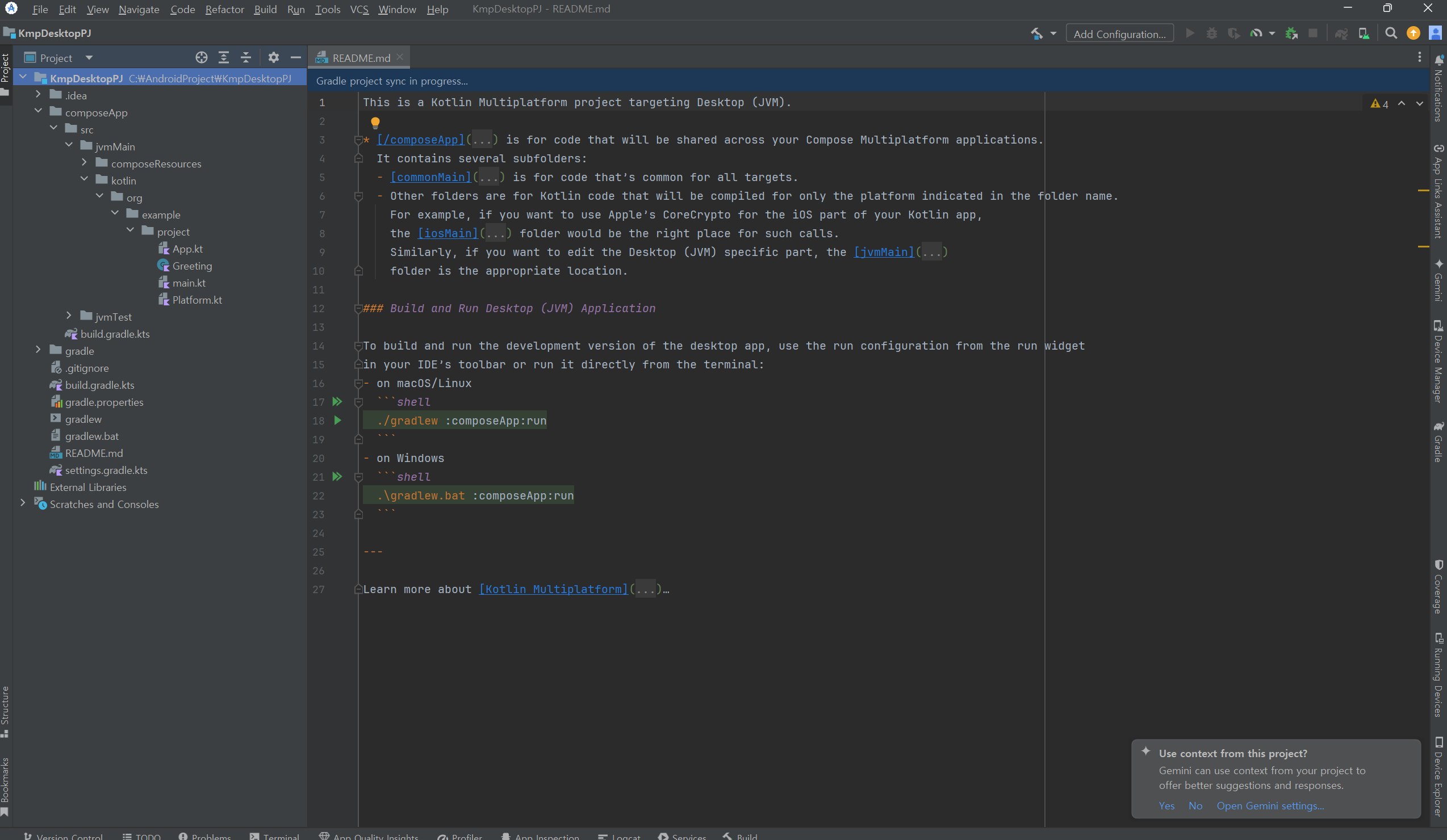Open the Project view type dropdown

[89, 57]
